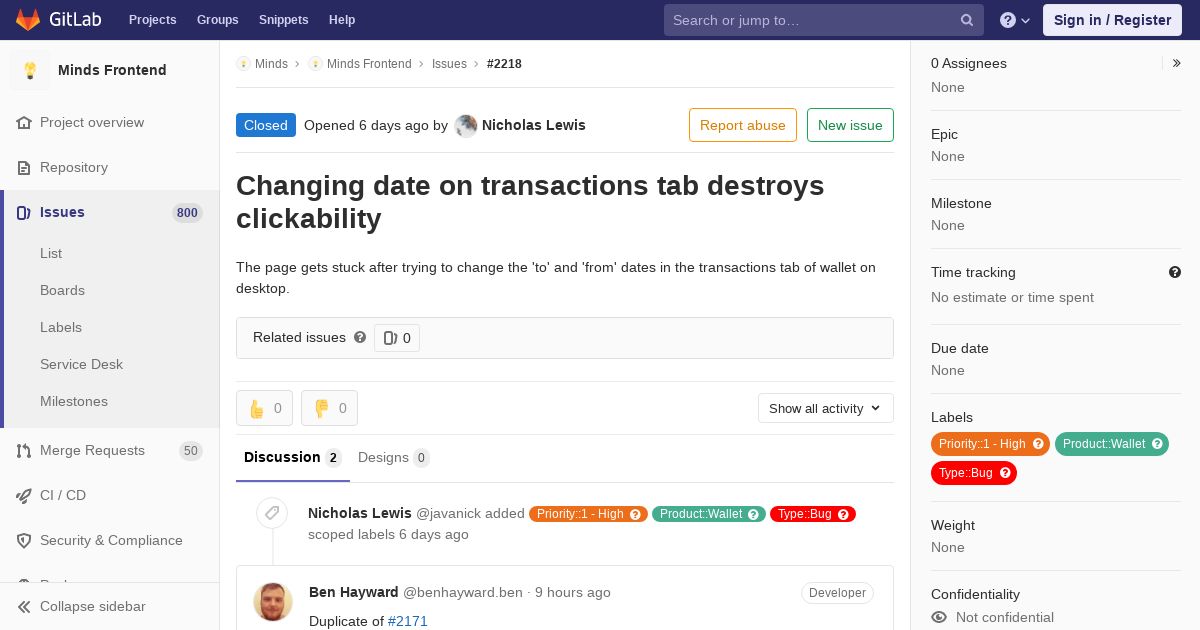Click the Project overview home icon

24,122
